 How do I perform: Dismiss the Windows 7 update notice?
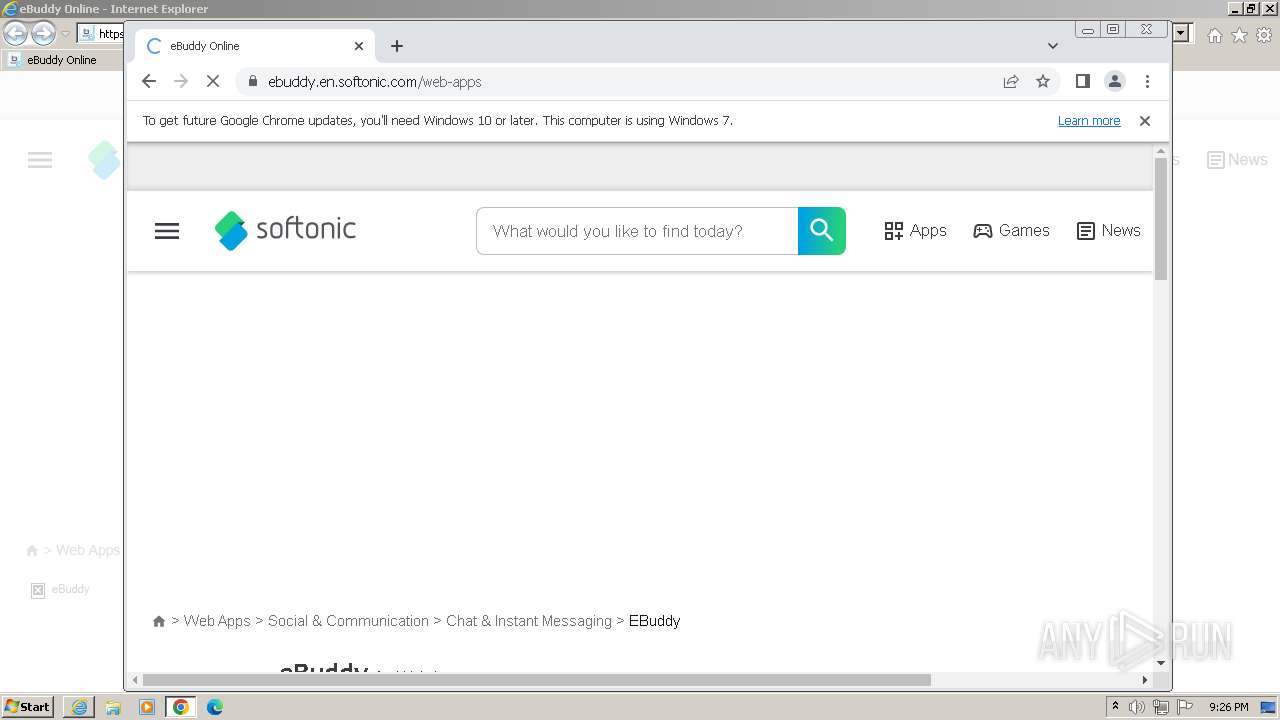coord(1145,121)
